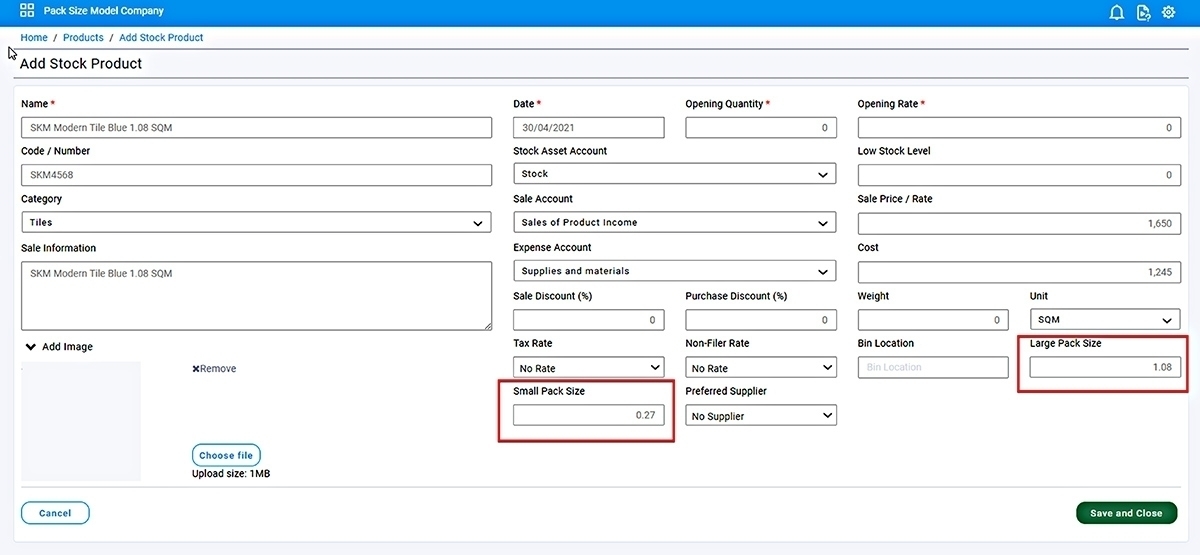This screenshot has height=555, width=1200.
Task: Go to Home breadcrumb link
Action: 34,38
